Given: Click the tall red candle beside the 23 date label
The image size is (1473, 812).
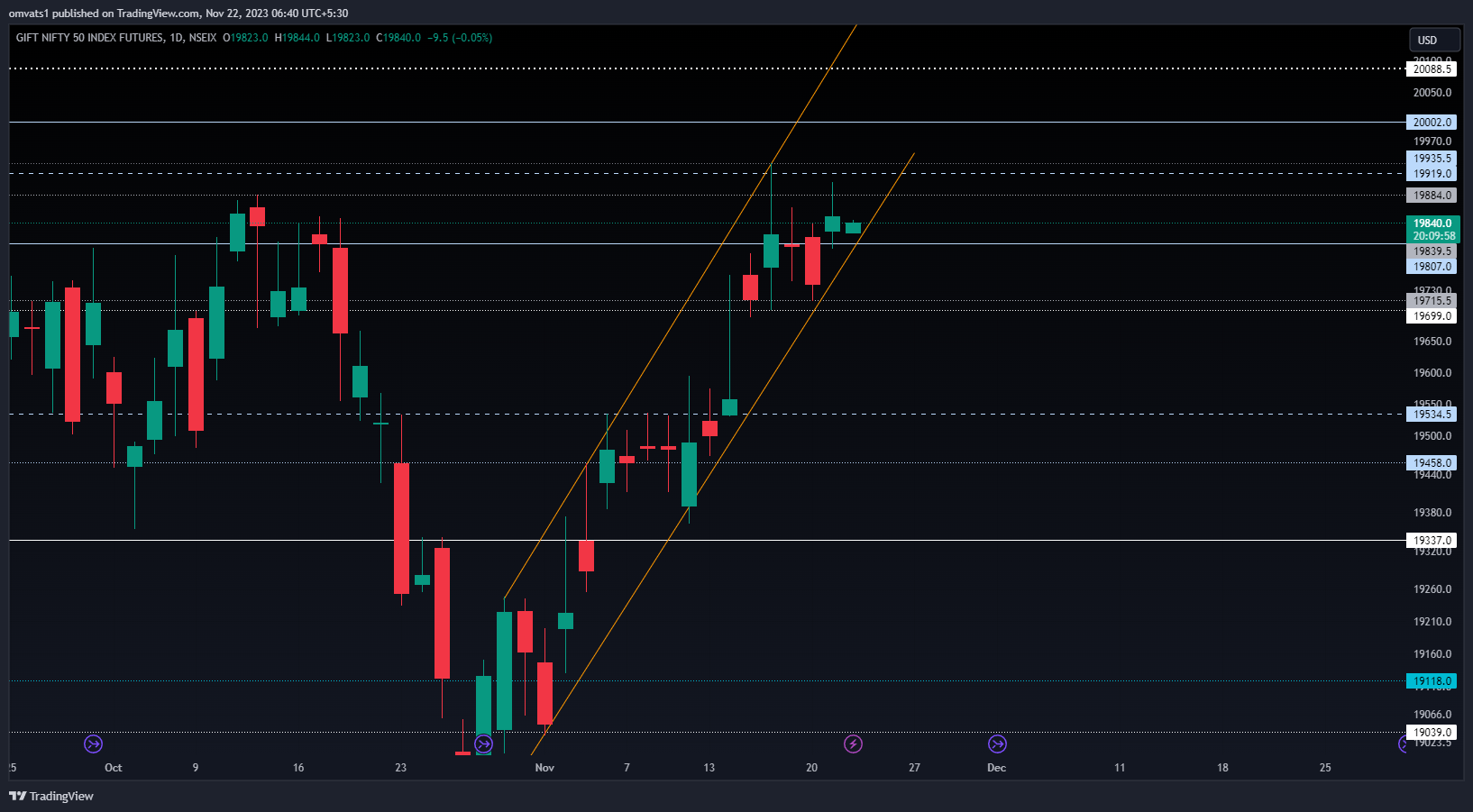Looking at the screenshot, I should (401, 528).
